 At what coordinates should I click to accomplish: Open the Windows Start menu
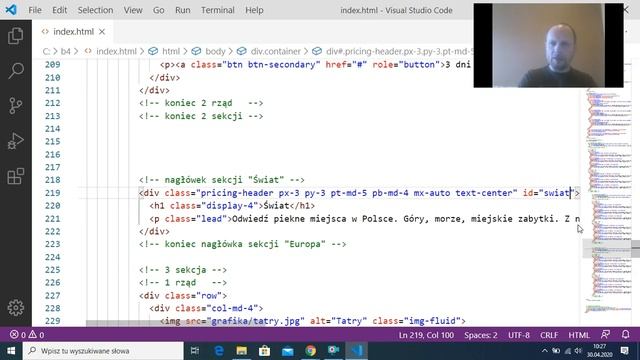click(x=11, y=351)
